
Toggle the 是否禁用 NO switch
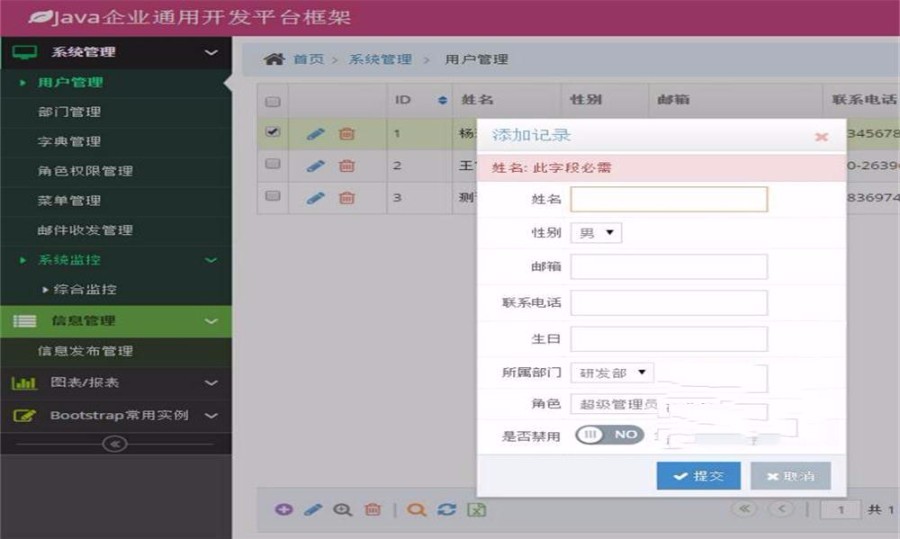tap(610, 435)
